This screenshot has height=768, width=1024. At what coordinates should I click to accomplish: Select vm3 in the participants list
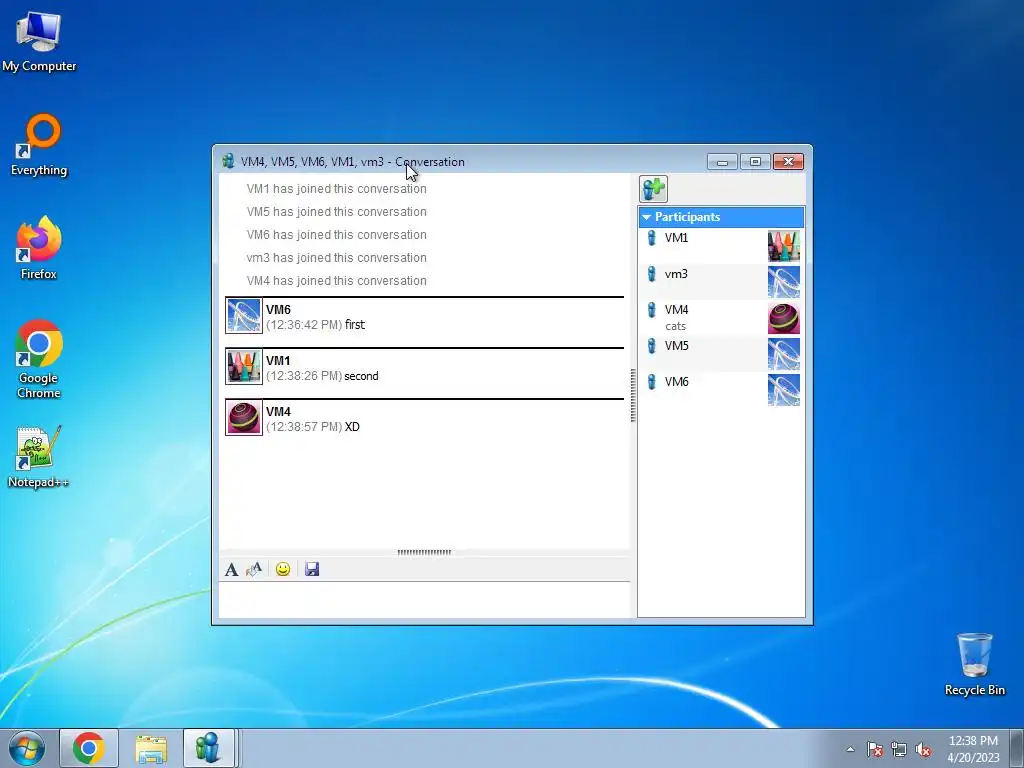[x=721, y=281]
